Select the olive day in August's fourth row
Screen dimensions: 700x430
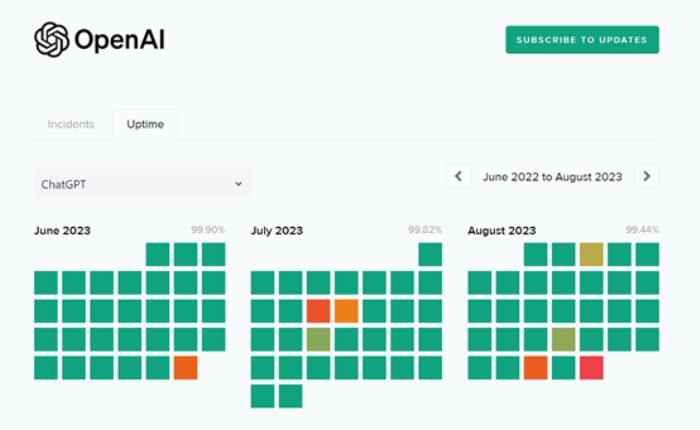tap(563, 339)
